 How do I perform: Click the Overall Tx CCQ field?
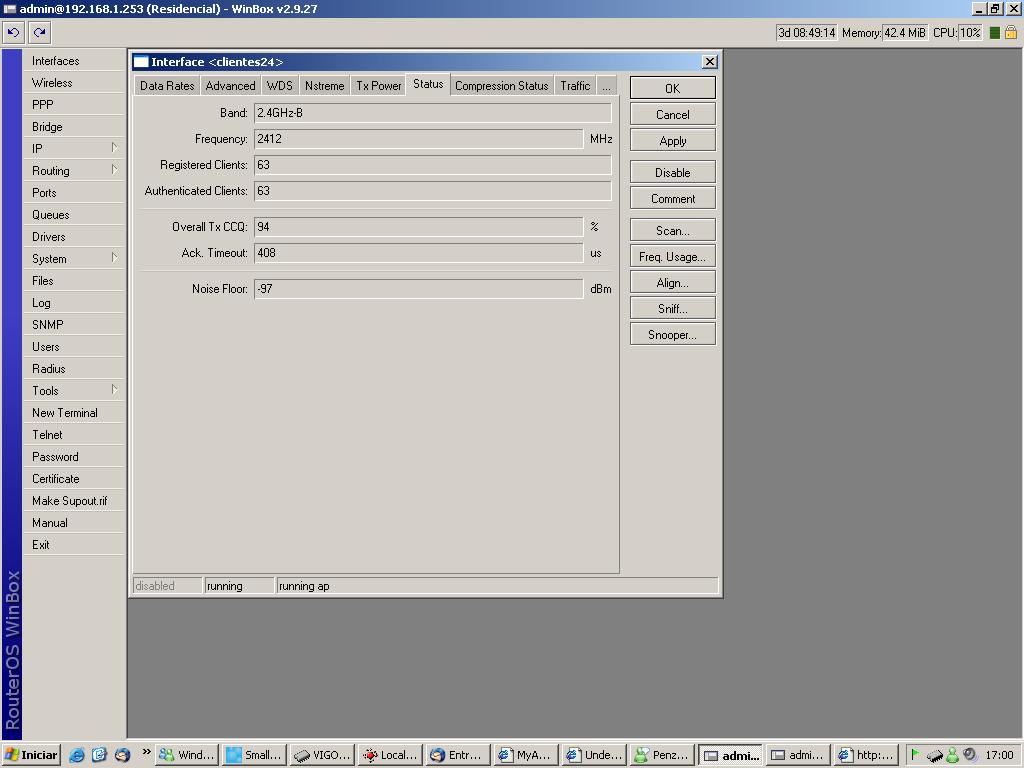coord(418,227)
